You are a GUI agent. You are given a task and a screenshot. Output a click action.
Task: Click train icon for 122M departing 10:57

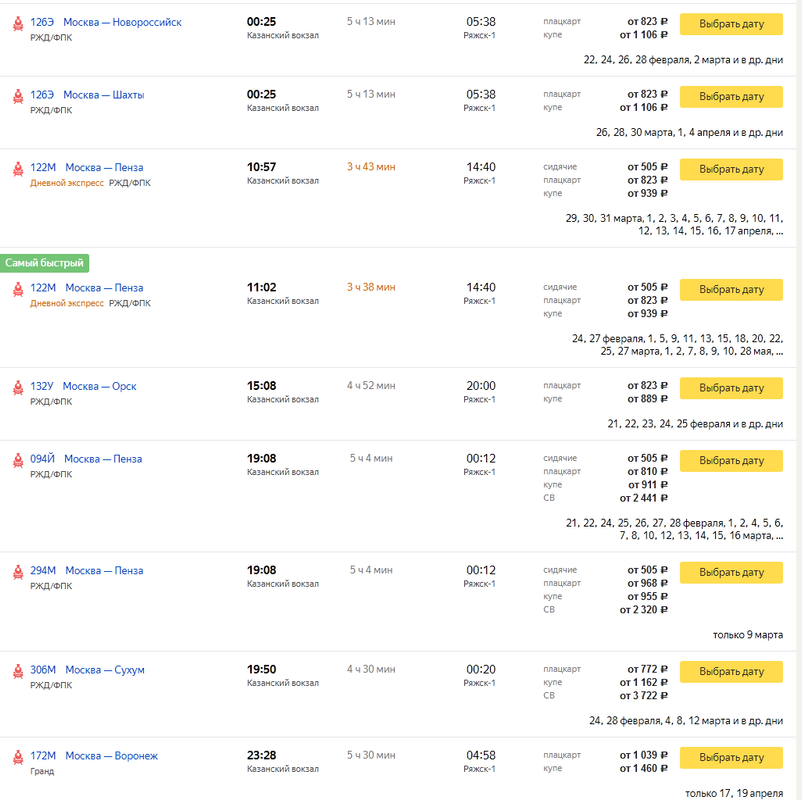(18, 169)
